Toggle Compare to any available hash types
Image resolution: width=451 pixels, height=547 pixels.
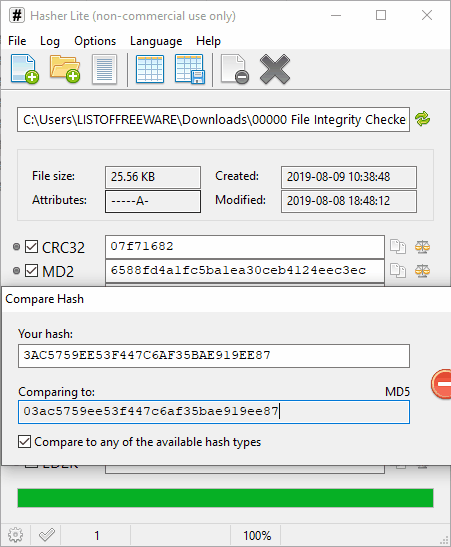(x=24, y=442)
